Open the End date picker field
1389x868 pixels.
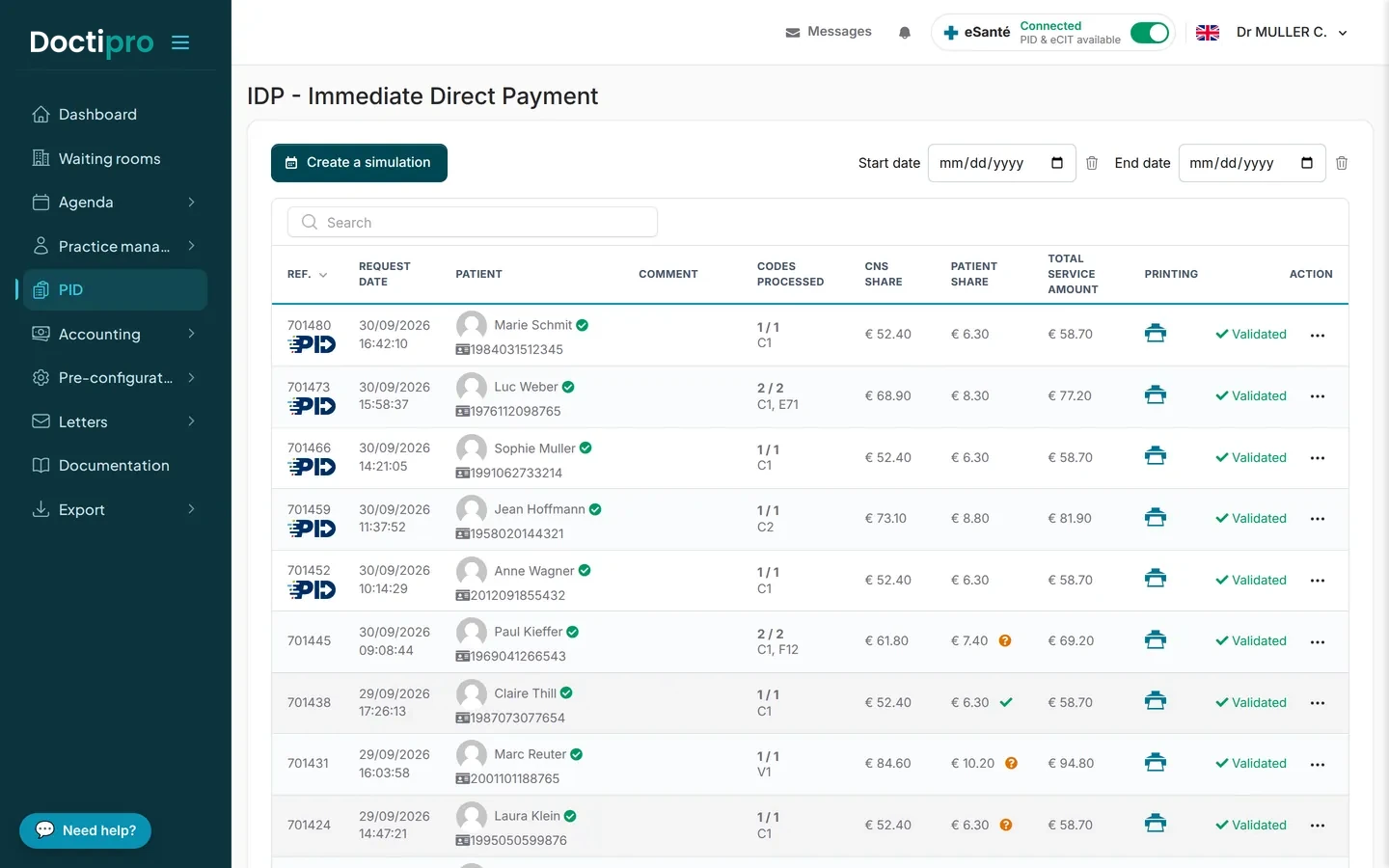[x=1252, y=163]
